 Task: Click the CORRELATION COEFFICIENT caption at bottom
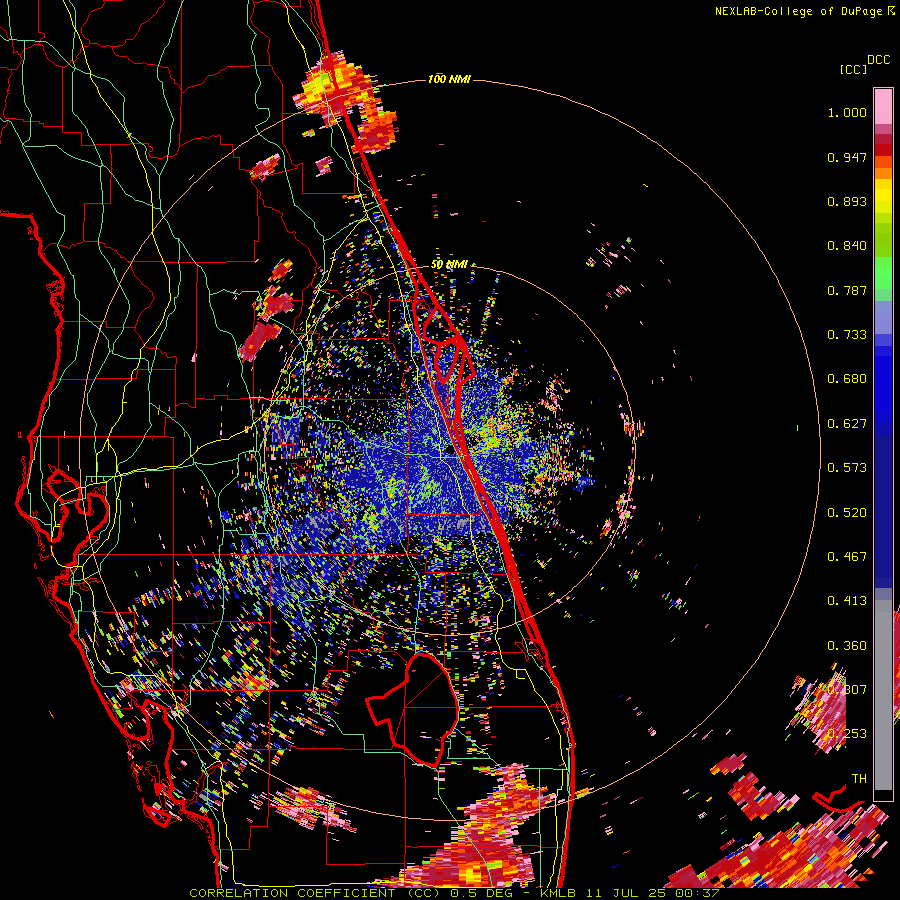click(x=453, y=893)
